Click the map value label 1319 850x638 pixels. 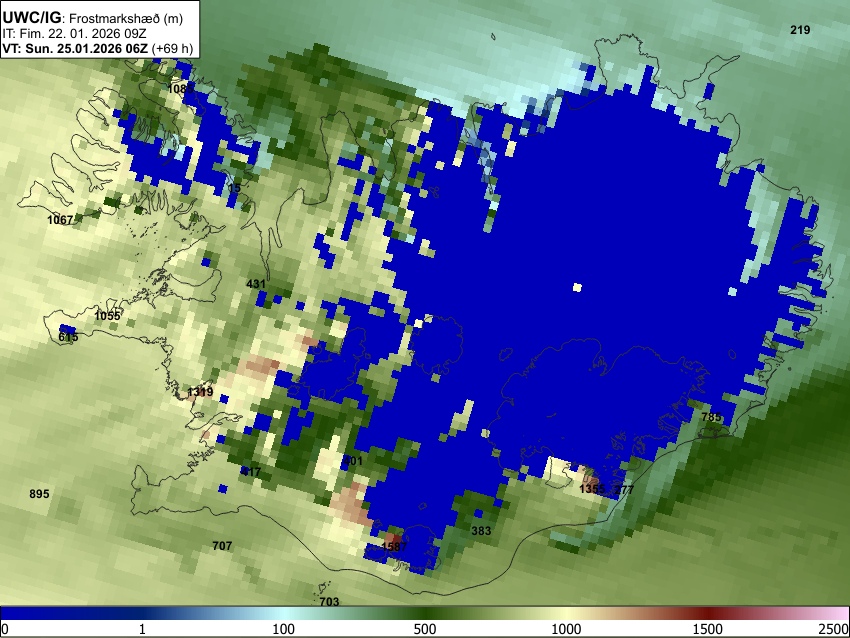200,392
